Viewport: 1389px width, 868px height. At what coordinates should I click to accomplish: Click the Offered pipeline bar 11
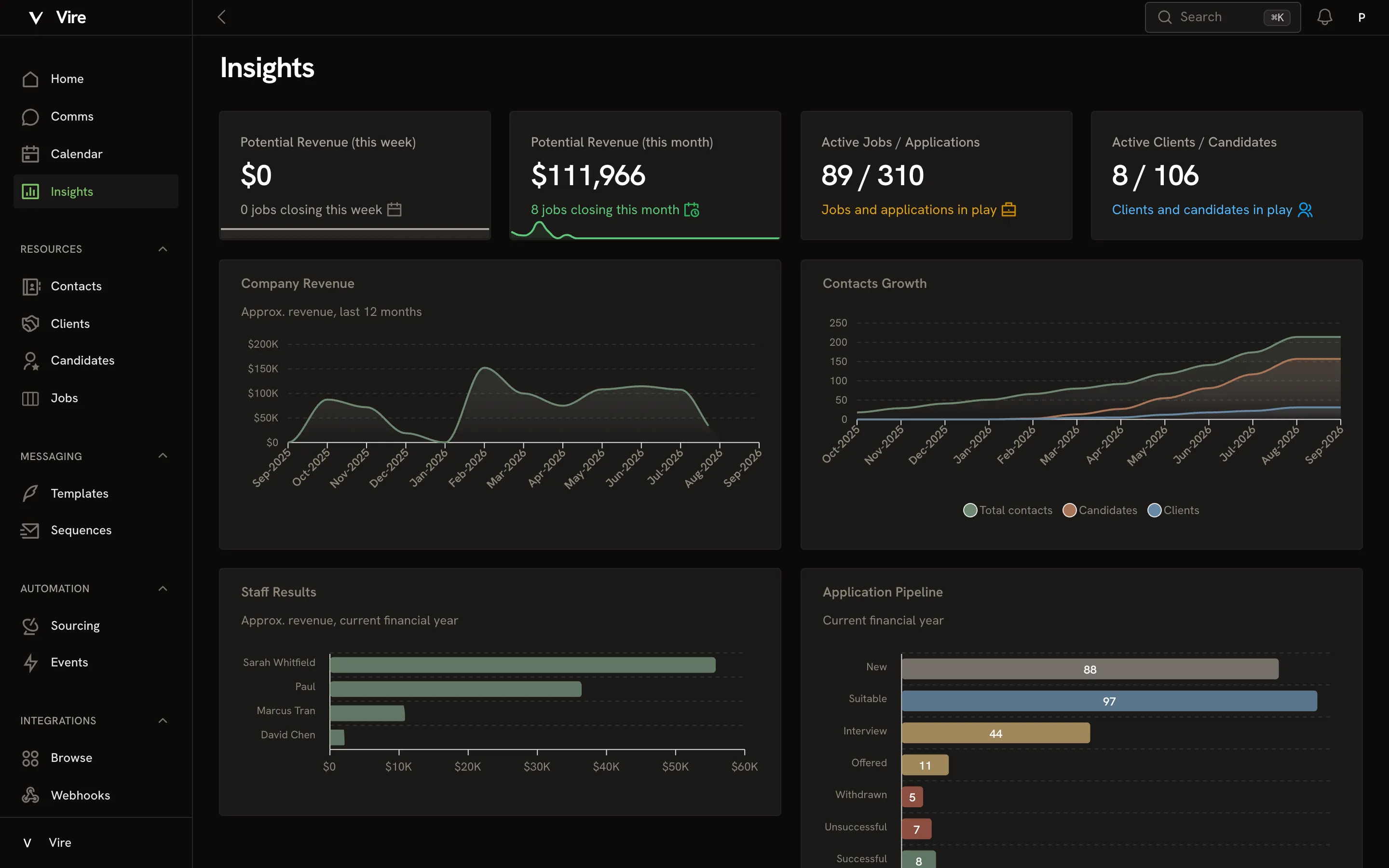pos(925,765)
